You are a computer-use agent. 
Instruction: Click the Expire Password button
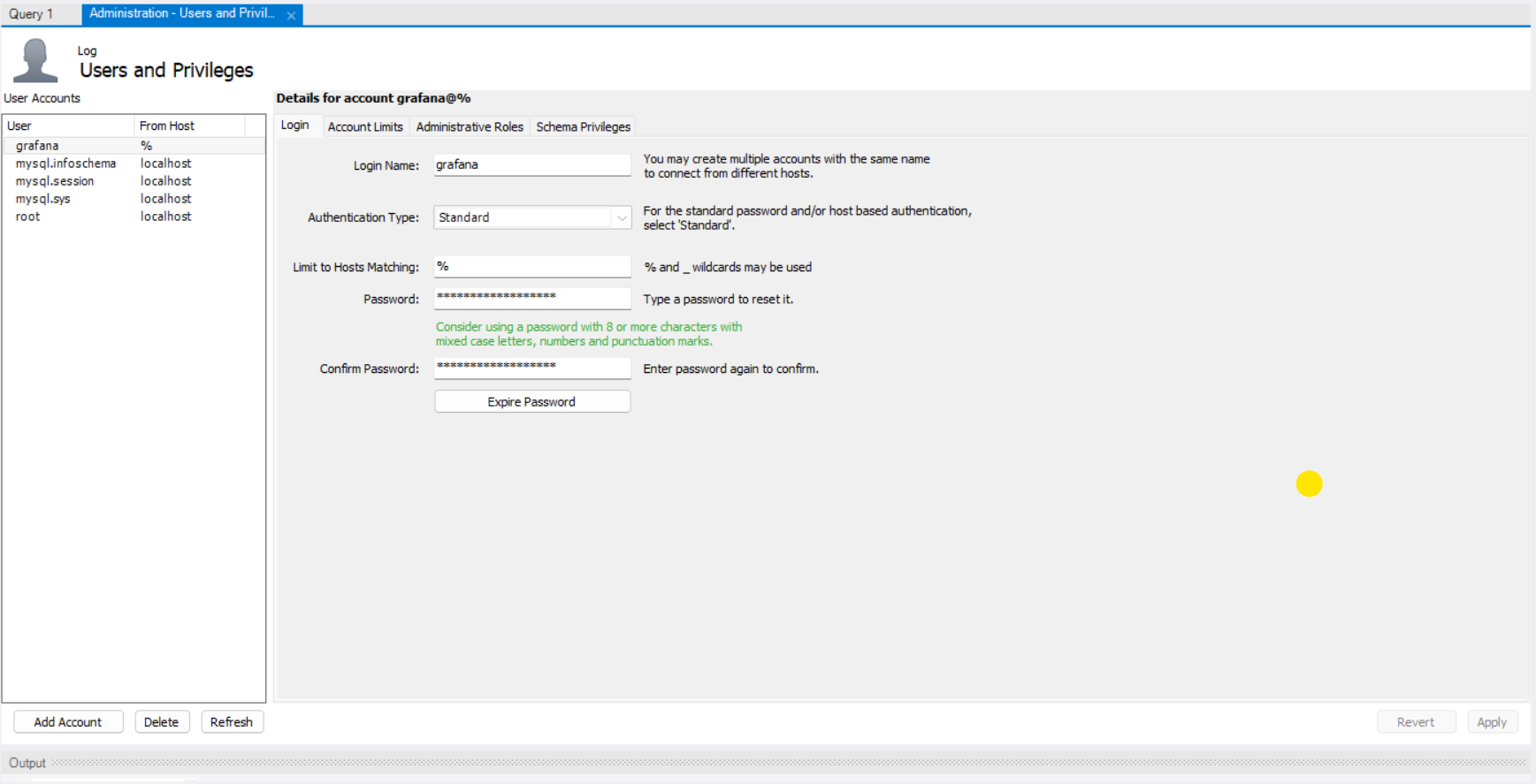[532, 401]
